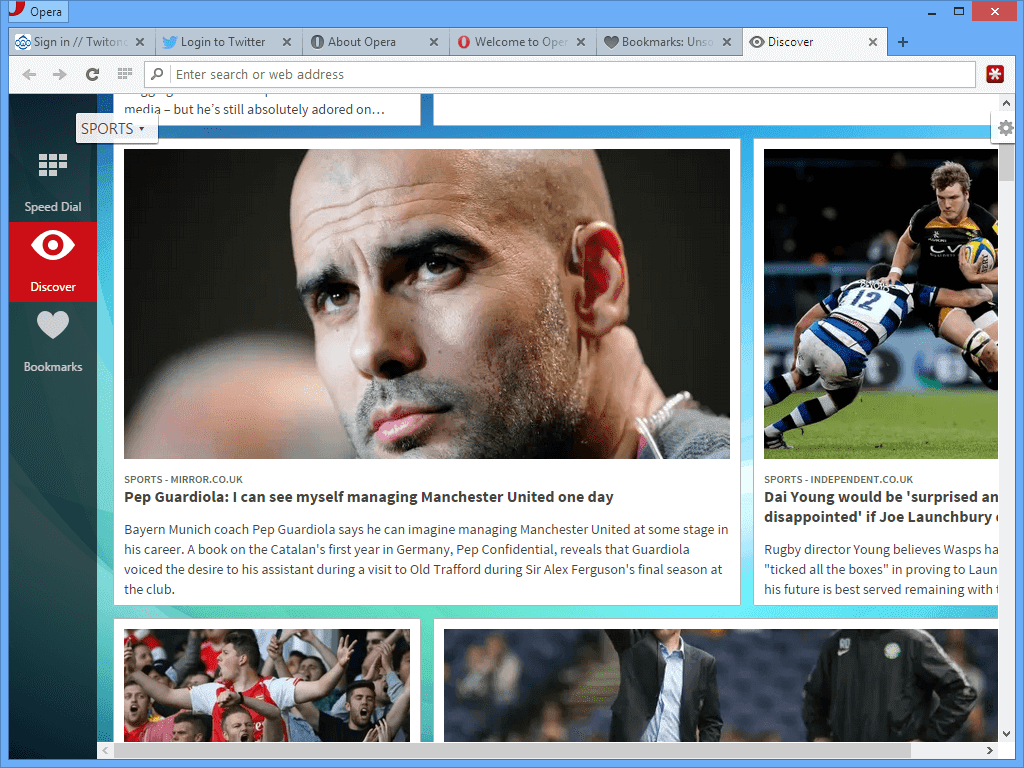Click vertical scrollbar up arrow
The height and width of the screenshot is (768, 1024).
[x=1006, y=103]
